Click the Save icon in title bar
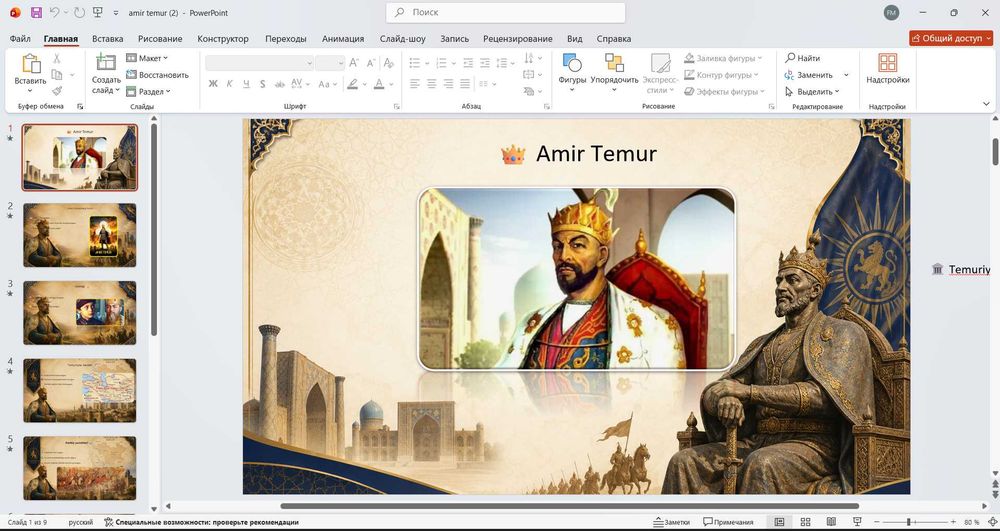The width and height of the screenshot is (1000, 531). point(36,12)
